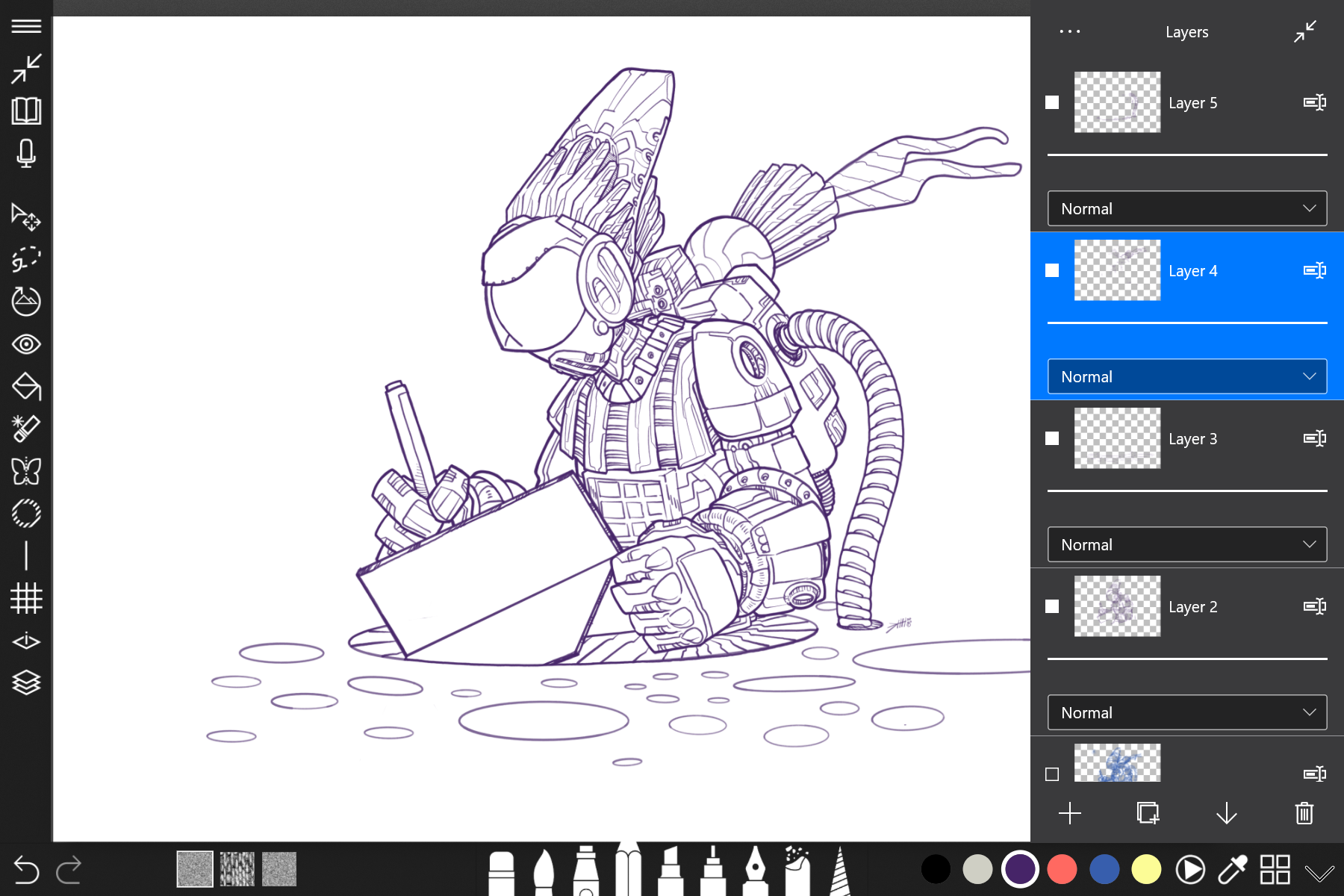Viewport: 1344px width, 896px height.
Task: Open Layer 3 blend mode Normal dropdown
Action: click(x=1187, y=544)
